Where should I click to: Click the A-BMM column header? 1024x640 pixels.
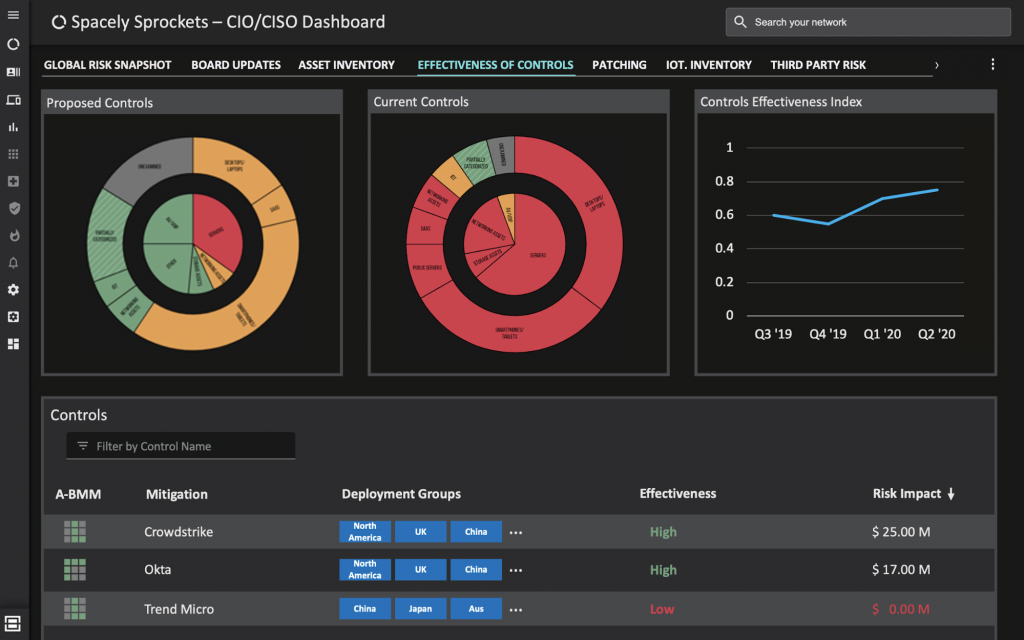pos(78,494)
